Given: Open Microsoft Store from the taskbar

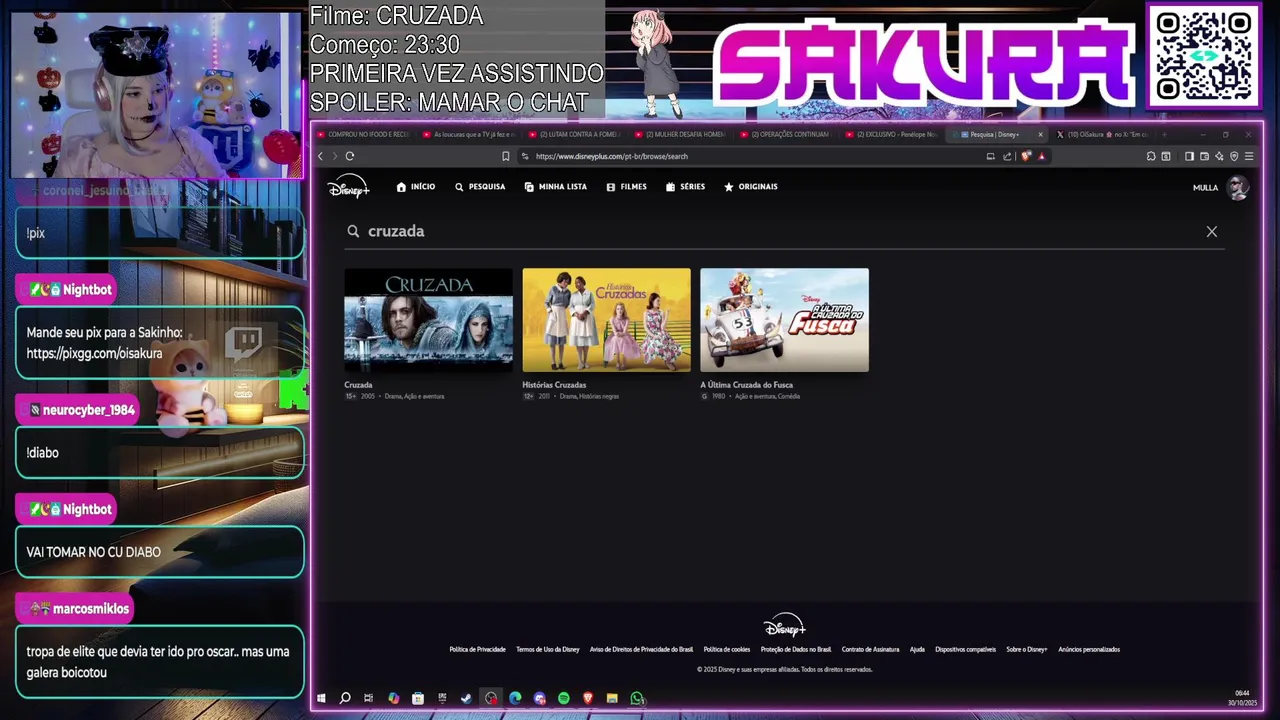Looking at the screenshot, I should tap(418, 698).
